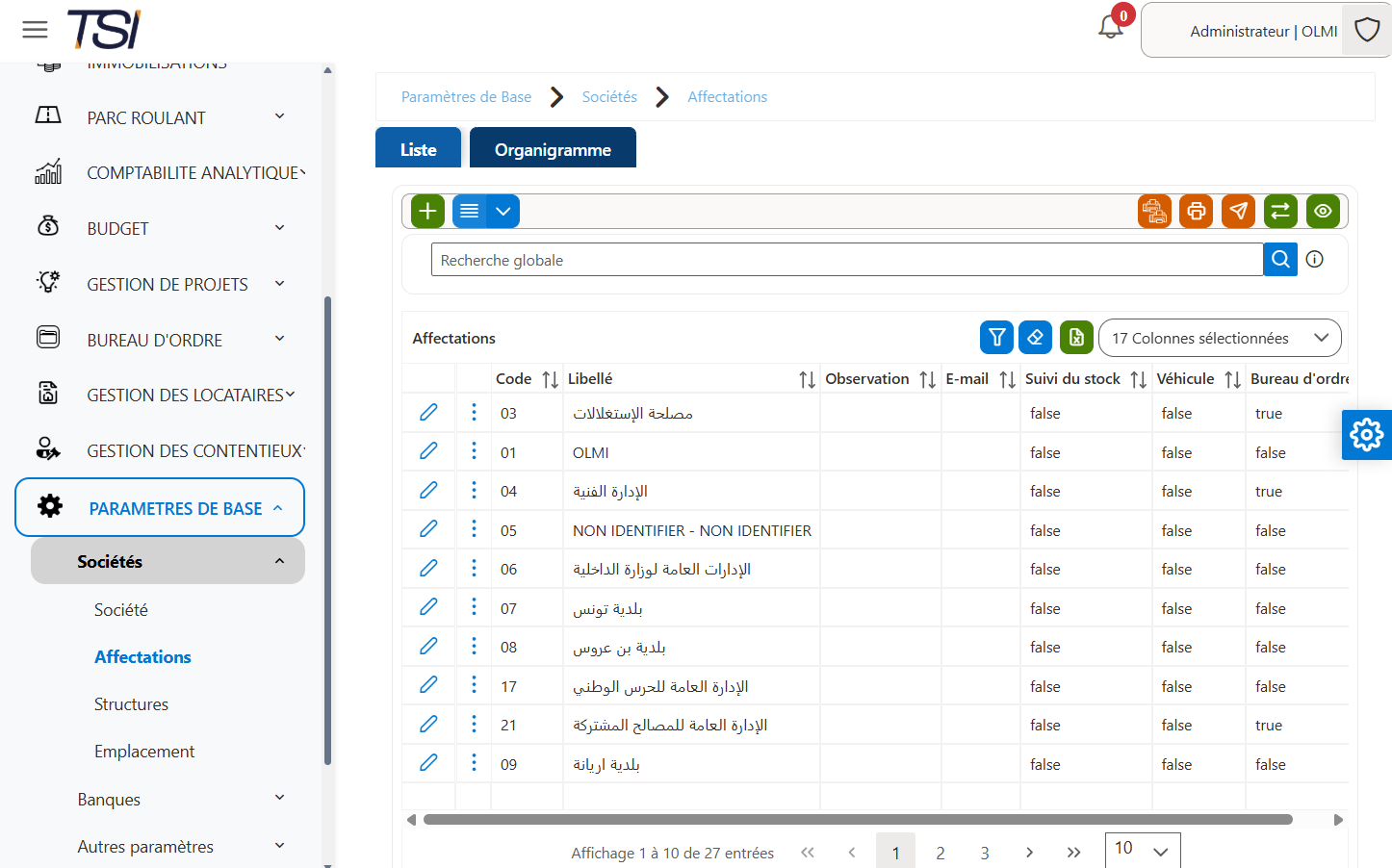This screenshot has width=1392, height=868.
Task: Open the notification bell
Action: coord(1111,27)
